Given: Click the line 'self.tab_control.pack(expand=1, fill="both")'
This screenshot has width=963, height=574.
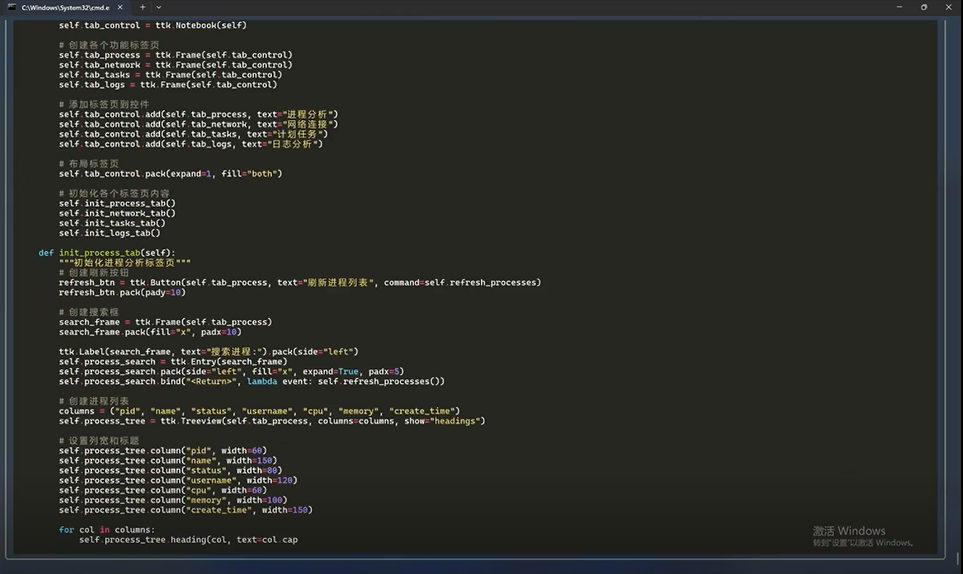Looking at the screenshot, I should [171, 174].
